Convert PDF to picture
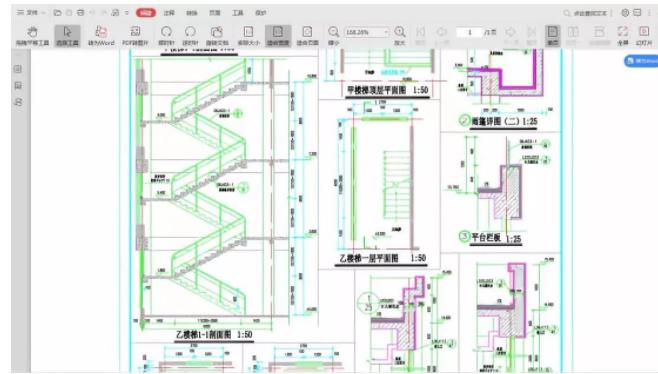This screenshot has width=658, height=374. pyautogui.click(x=135, y=36)
